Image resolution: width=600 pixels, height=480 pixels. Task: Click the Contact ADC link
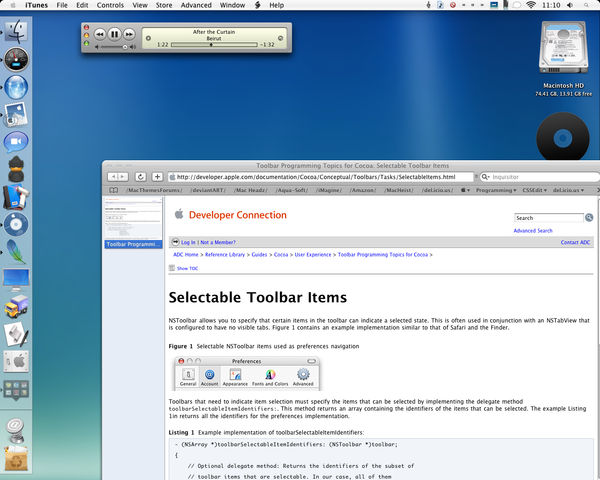click(575, 242)
